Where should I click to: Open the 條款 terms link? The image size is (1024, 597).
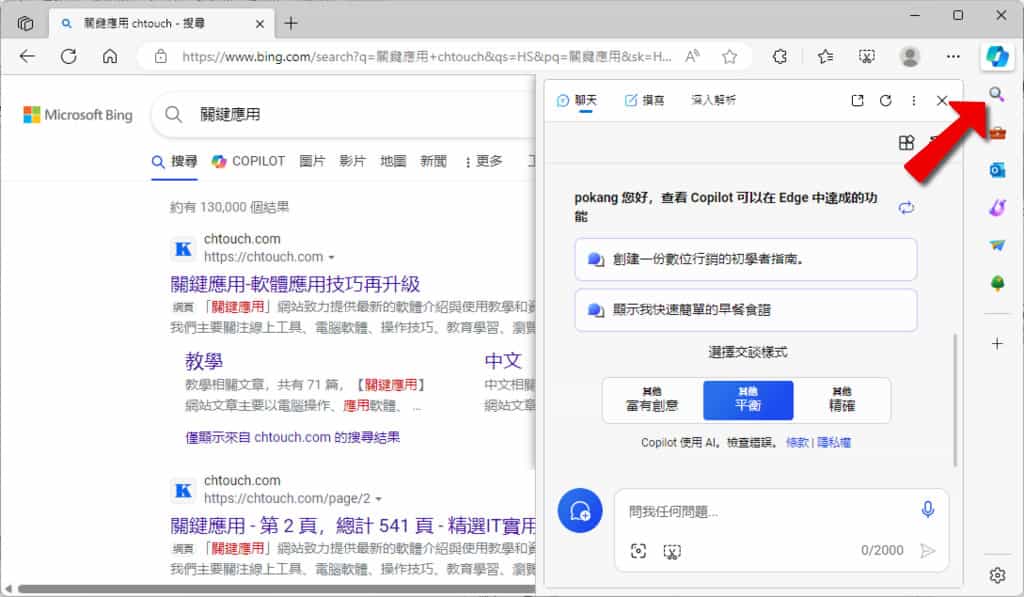pyautogui.click(x=797, y=442)
